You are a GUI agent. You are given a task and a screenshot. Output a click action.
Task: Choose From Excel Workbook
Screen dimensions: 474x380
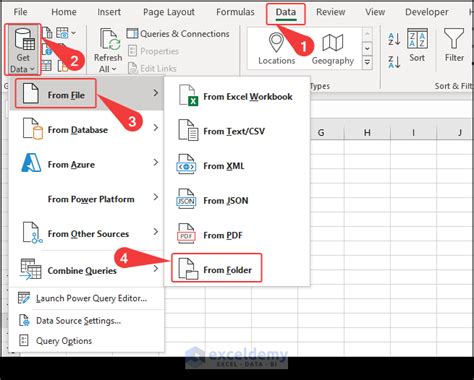[237, 96]
